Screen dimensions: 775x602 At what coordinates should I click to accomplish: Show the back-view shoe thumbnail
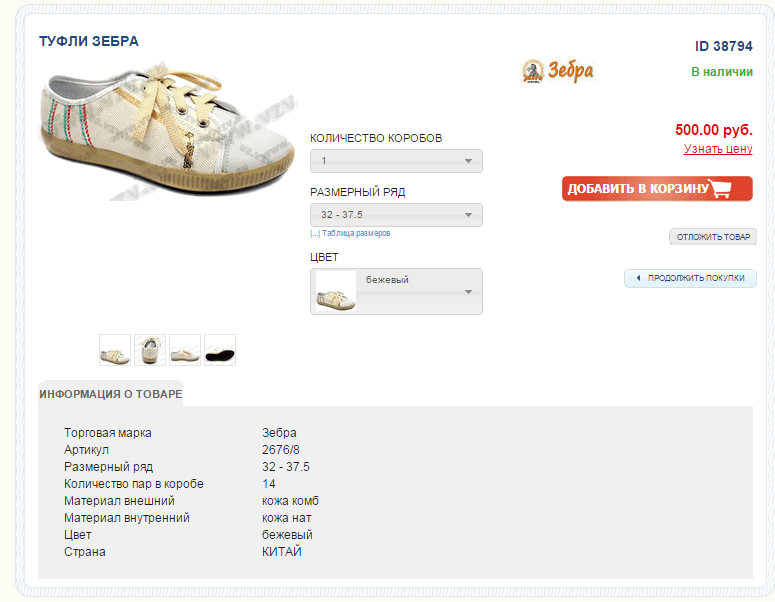(x=150, y=350)
